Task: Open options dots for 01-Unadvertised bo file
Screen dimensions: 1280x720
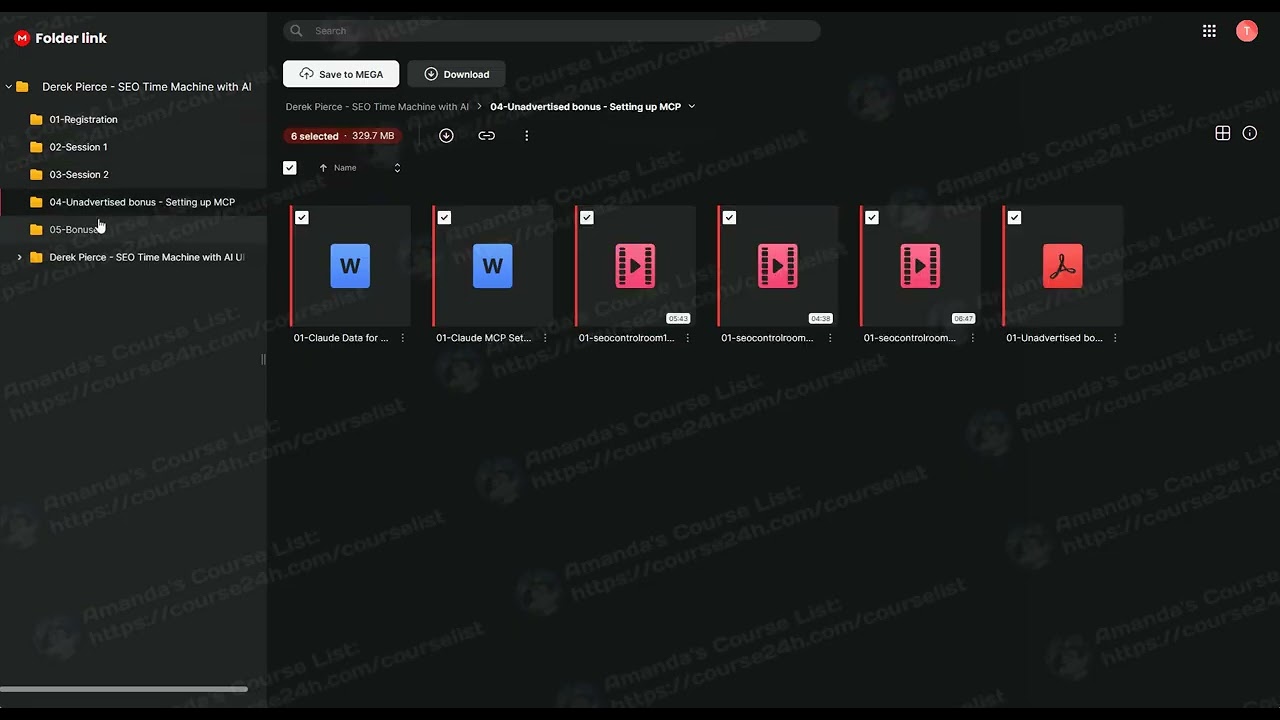Action: point(1115,338)
